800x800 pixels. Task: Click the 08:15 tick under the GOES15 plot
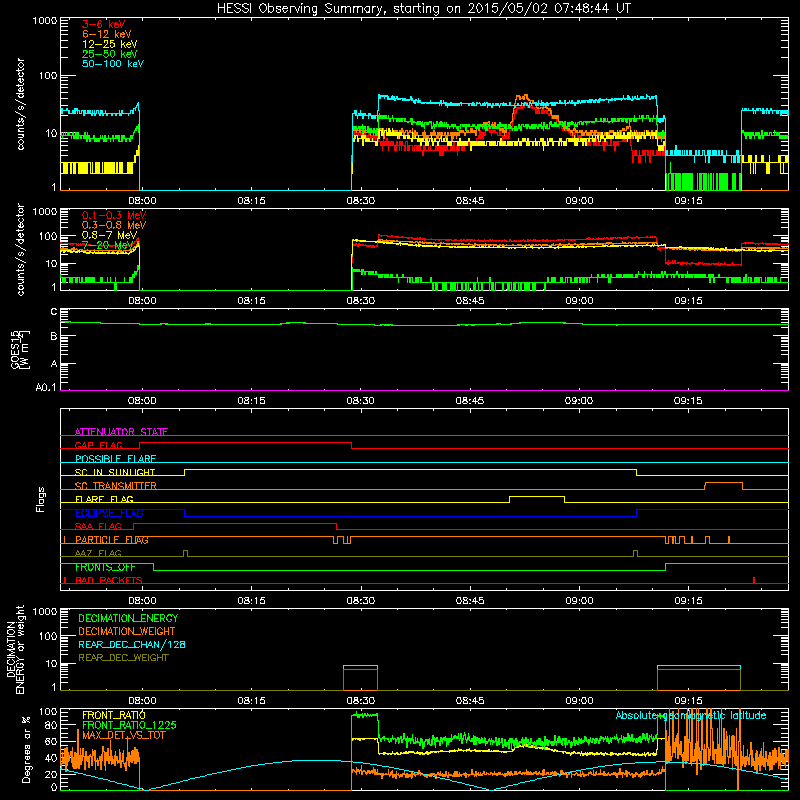(251, 401)
